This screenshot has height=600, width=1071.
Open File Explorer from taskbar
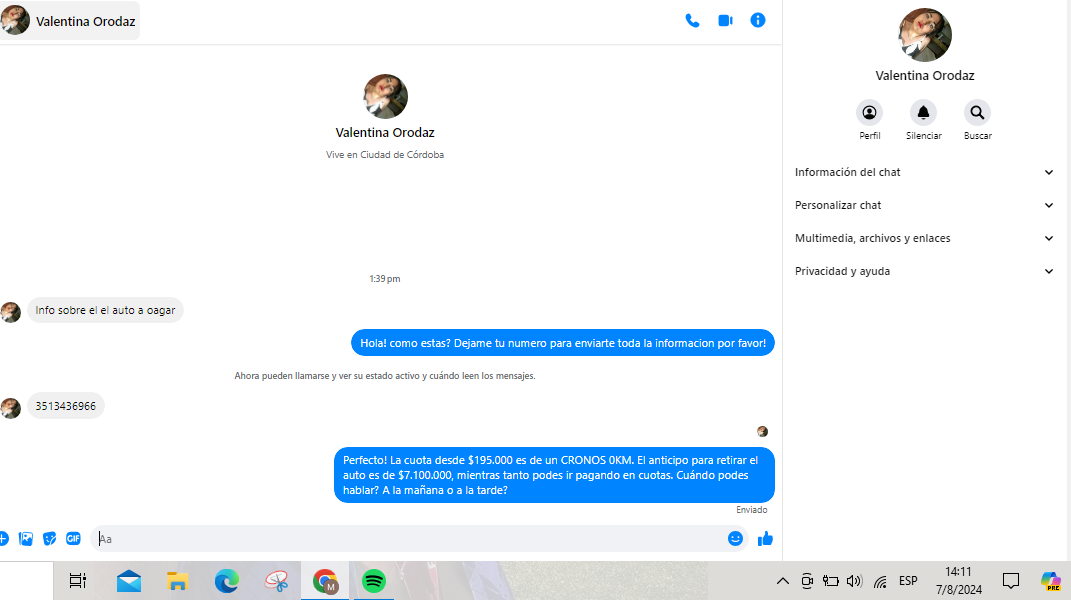[x=178, y=581]
